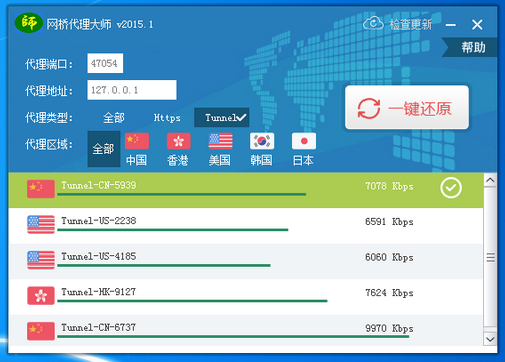Select the Tunnel-CN-5939 proxy name
The width and height of the screenshot is (505, 362).
pos(99,185)
